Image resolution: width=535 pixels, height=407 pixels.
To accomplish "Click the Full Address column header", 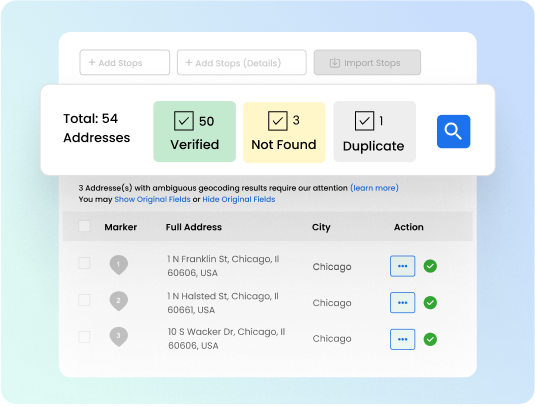I will pyautogui.click(x=194, y=227).
